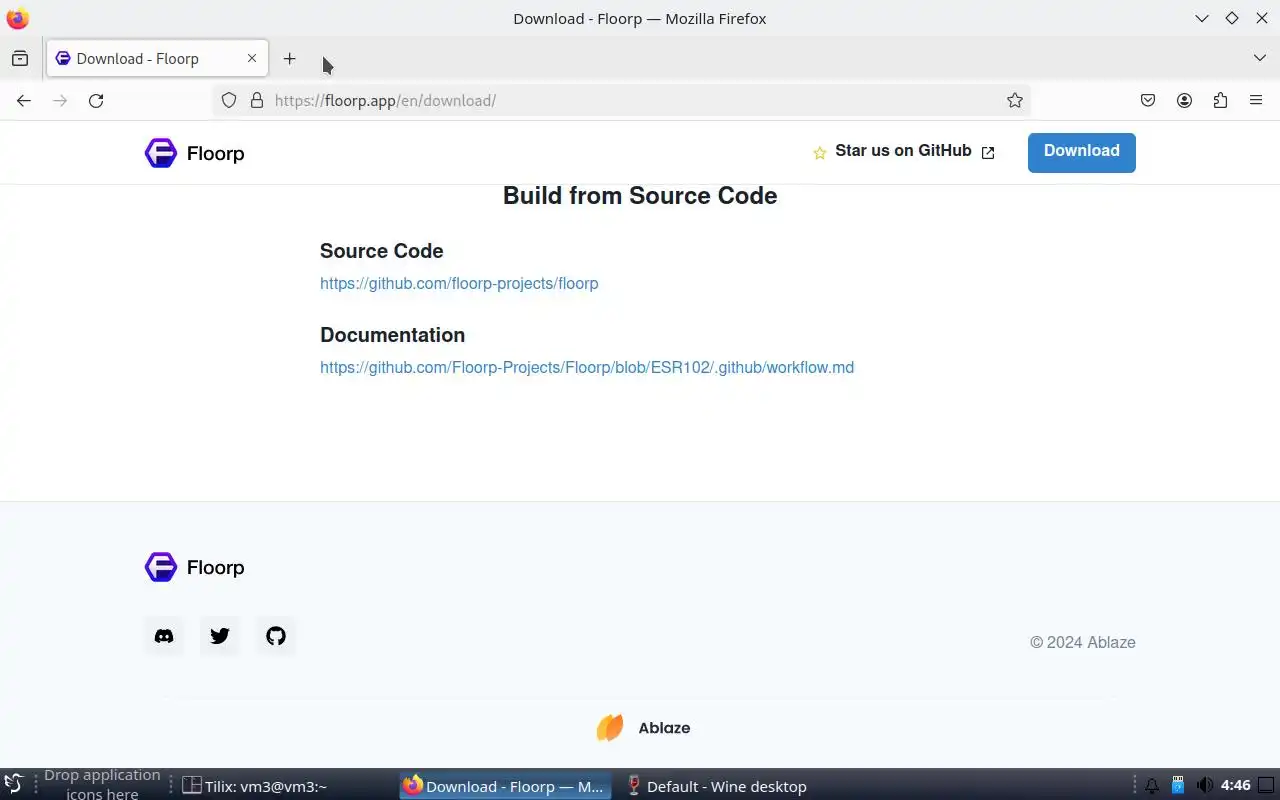Click the Floorp logo in page header

tap(195, 153)
